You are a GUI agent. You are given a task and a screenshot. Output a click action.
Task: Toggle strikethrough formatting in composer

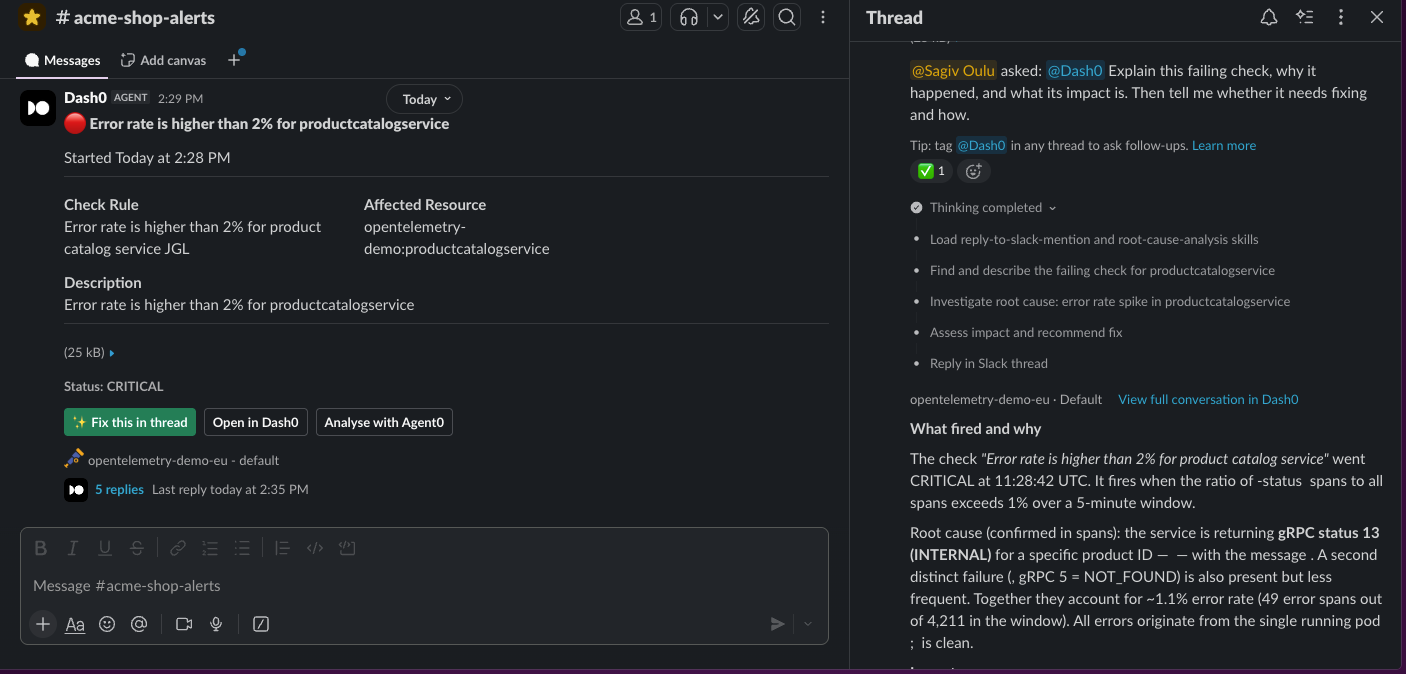pyautogui.click(x=137, y=548)
